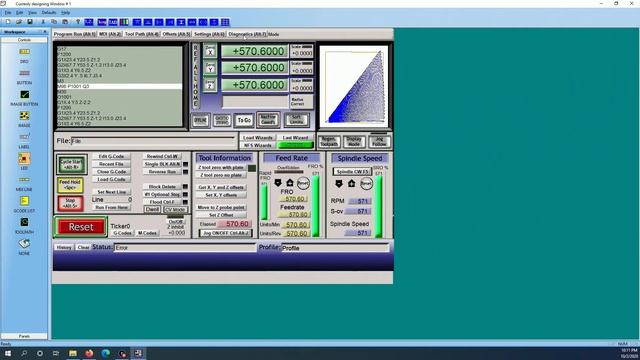Click the Y axis zero button
640x360 pixels.
pos(210,68)
